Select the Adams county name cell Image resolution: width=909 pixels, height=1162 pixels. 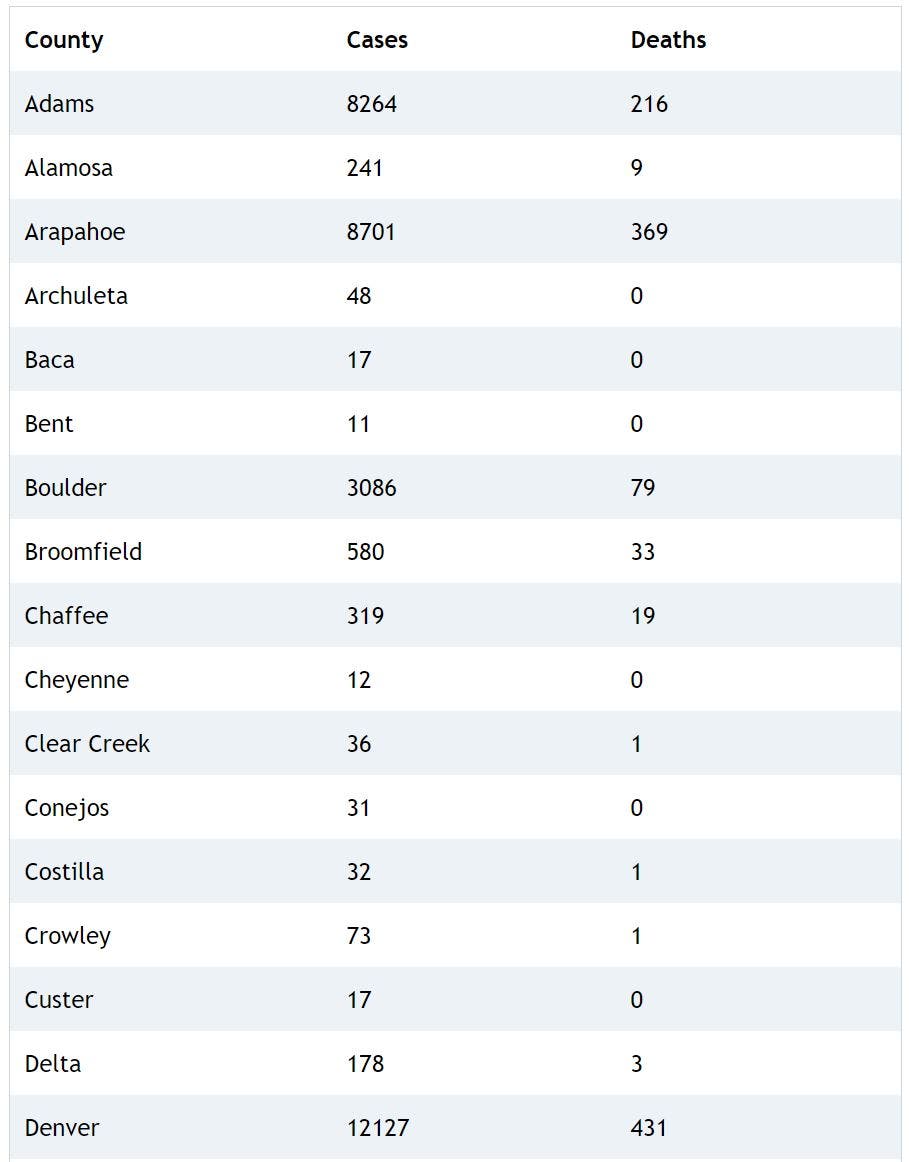click(60, 104)
